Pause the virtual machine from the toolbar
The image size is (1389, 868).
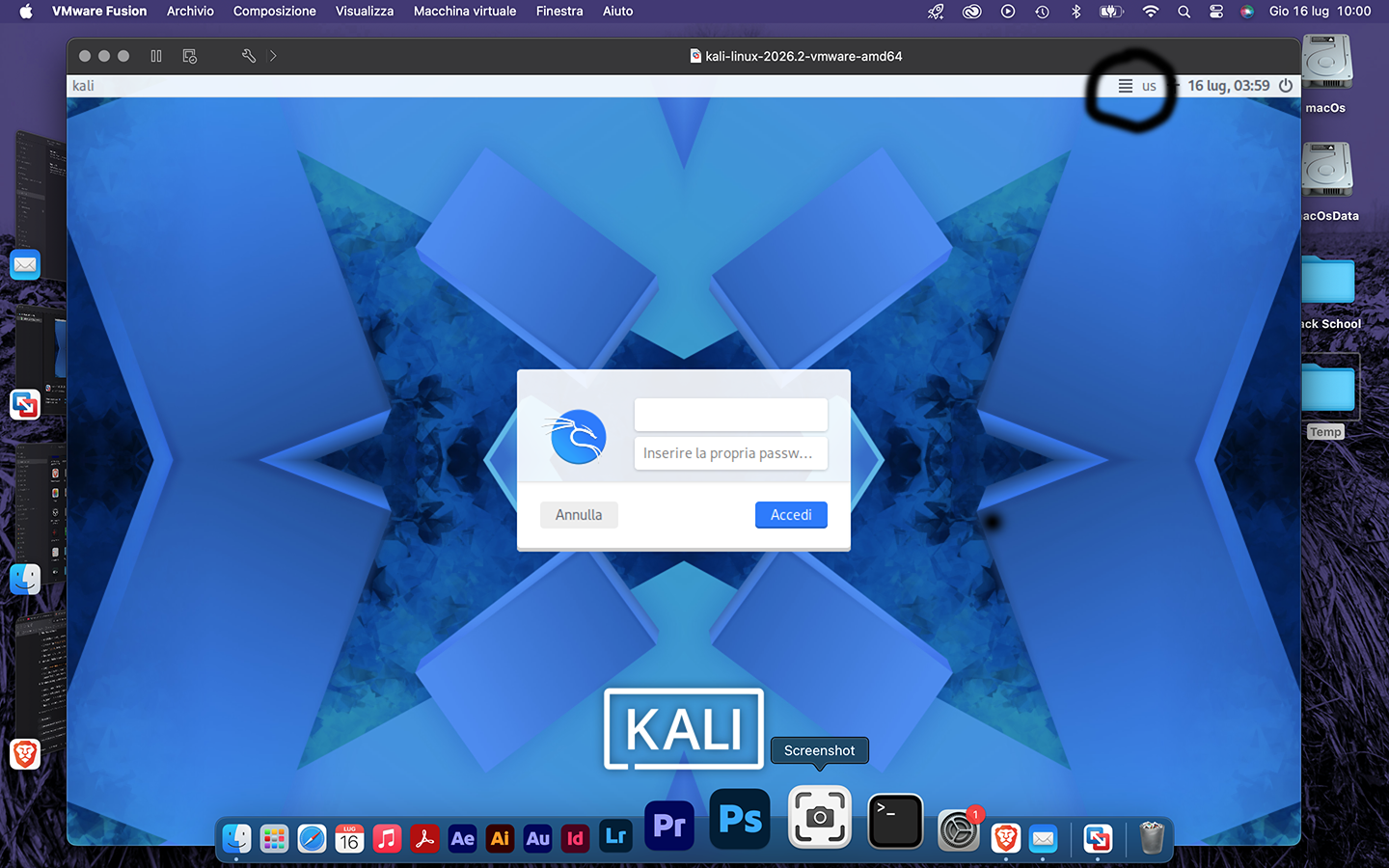click(156, 56)
